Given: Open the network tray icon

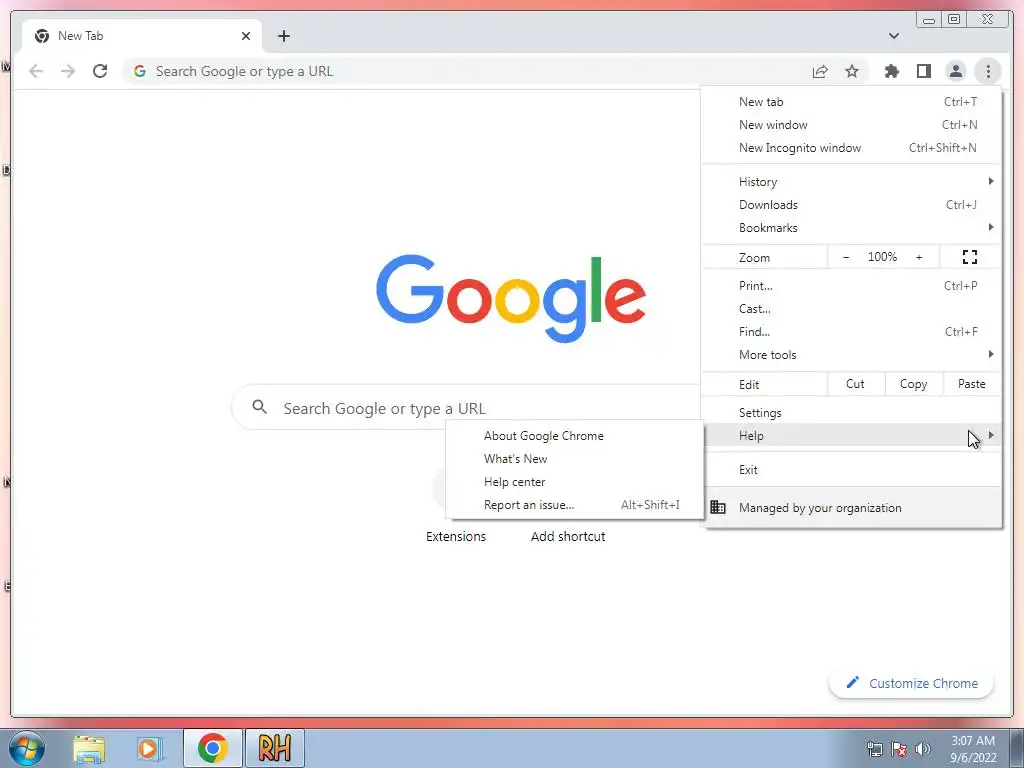Looking at the screenshot, I should tap(874, 749).
